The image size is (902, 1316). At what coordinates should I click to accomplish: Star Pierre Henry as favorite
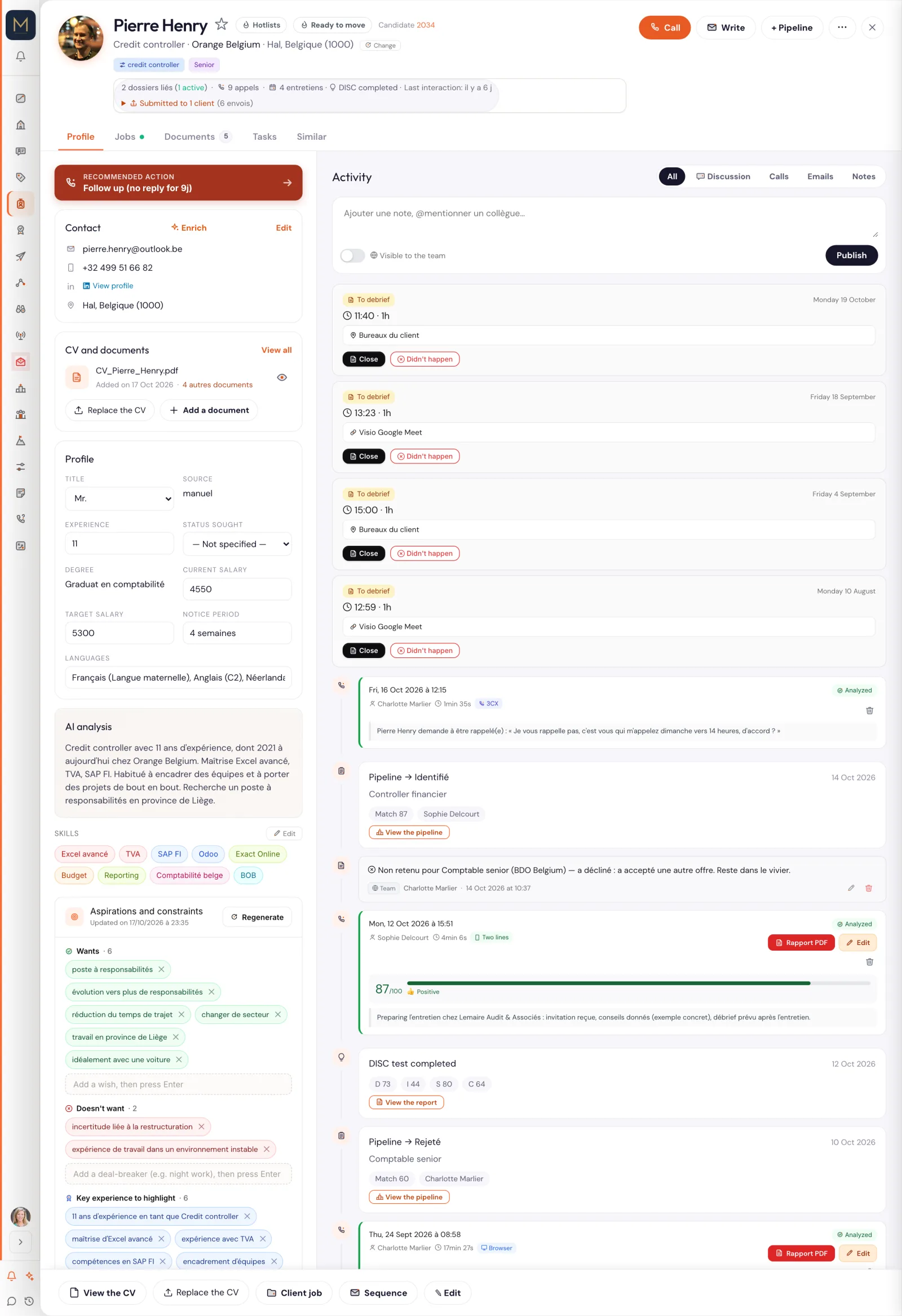222,24
